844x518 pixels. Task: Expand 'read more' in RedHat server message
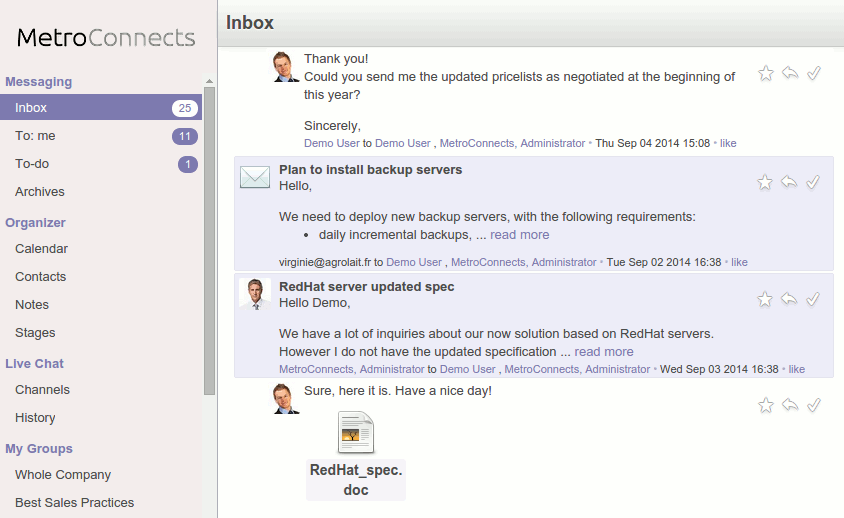[603, 352]
